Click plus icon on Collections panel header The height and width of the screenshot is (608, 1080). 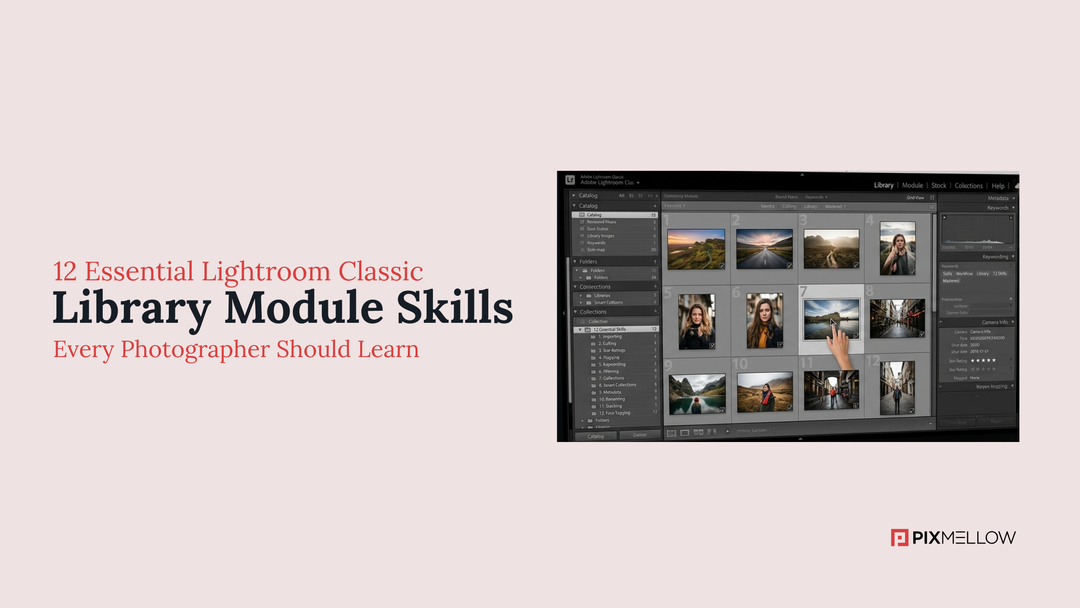click(655, 311)
